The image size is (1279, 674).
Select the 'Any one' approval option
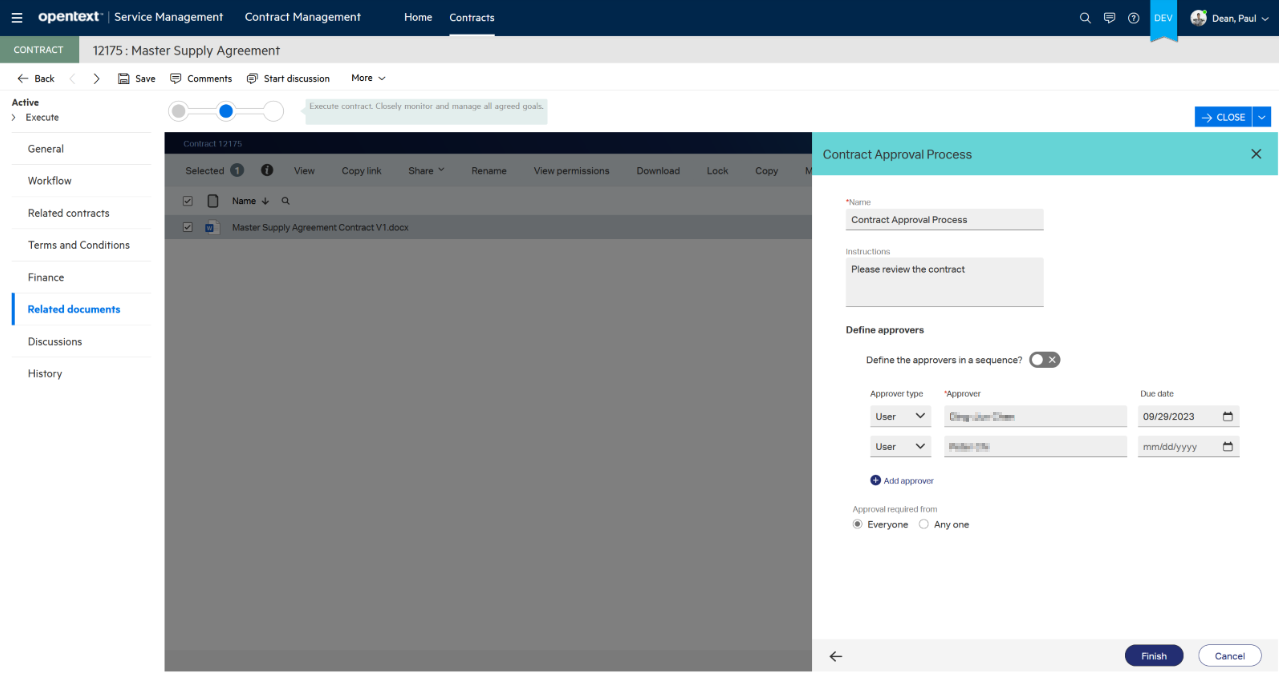click(x=923, y=524)
